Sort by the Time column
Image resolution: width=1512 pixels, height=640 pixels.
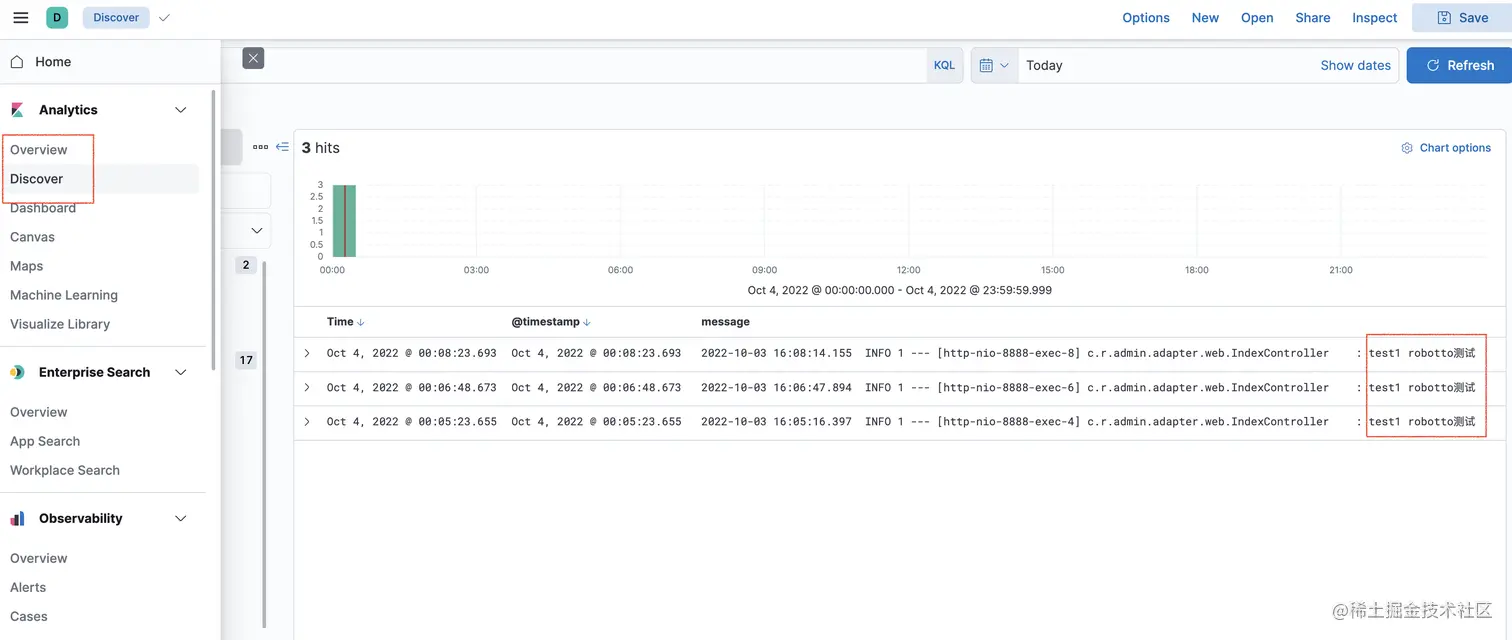click(x=345, y=322)
